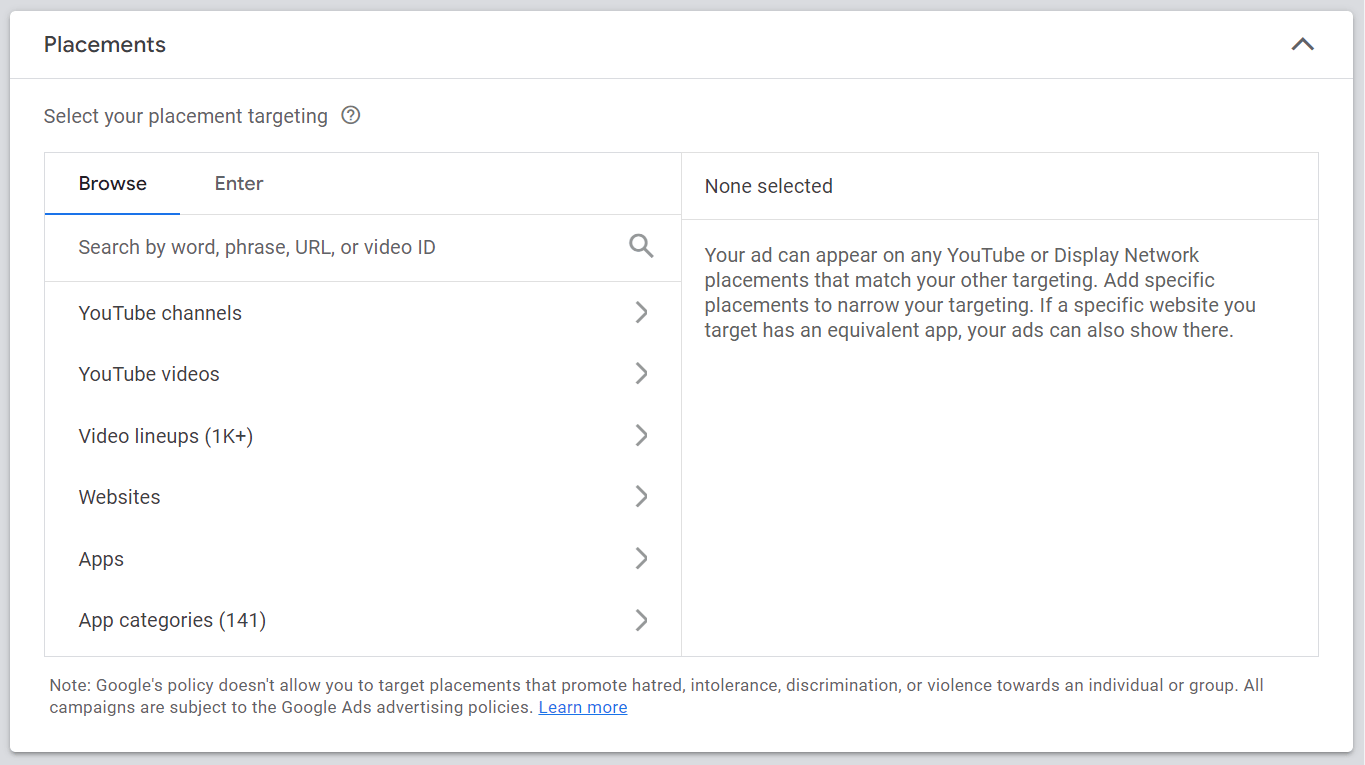
Task: Open the App categories list
Action: [x=171, y=620]
